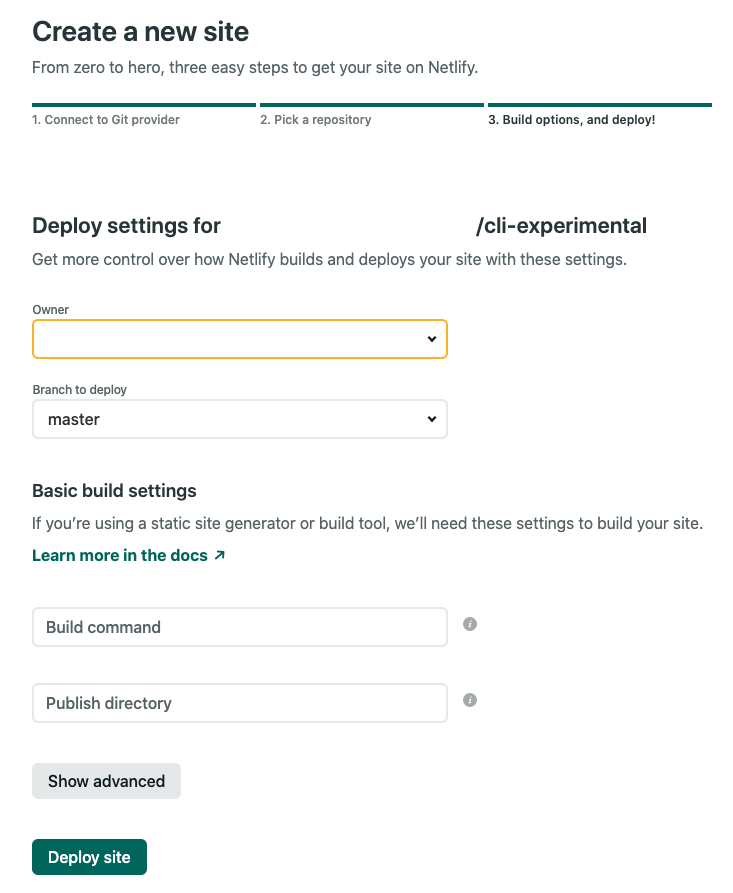Viewport: 733px width, 893px height.
Task: Switch to the Pick a repository step
Action: 316,119
